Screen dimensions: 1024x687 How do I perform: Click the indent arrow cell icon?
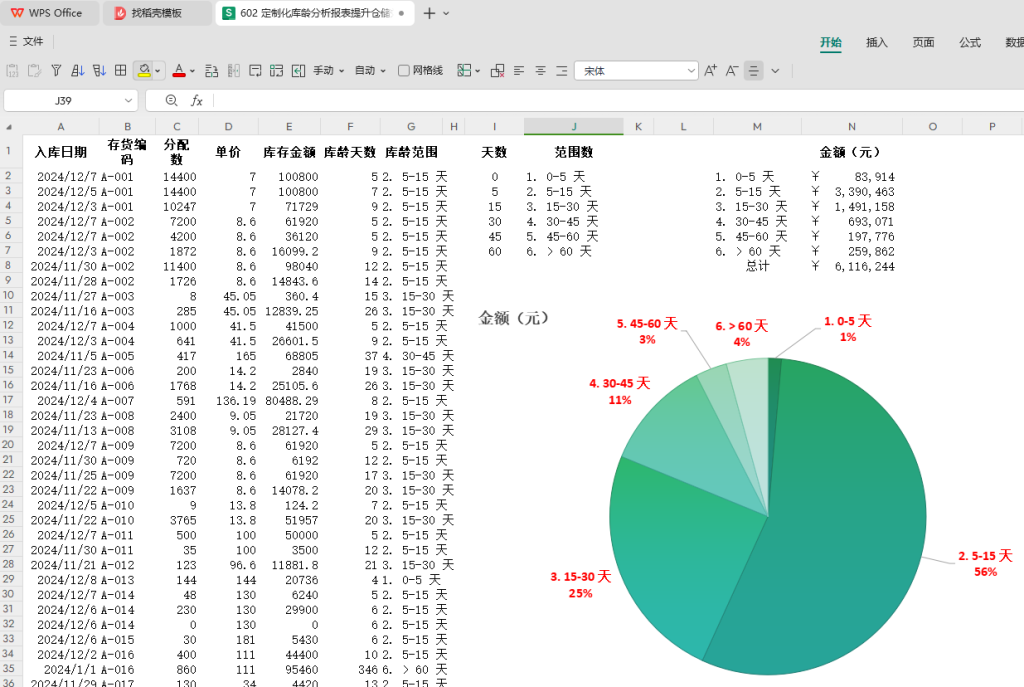[x=298, y=71]
